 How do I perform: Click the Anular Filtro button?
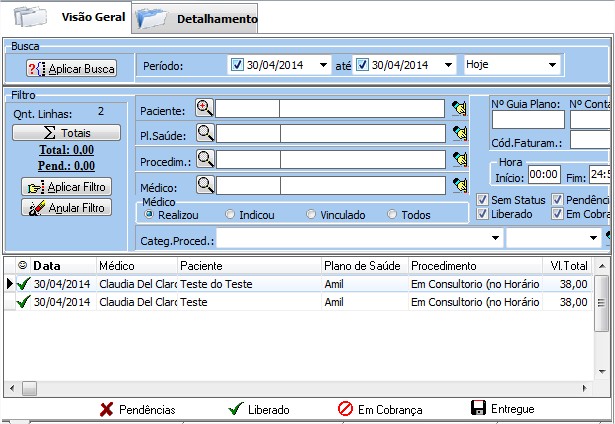point(66,207)
